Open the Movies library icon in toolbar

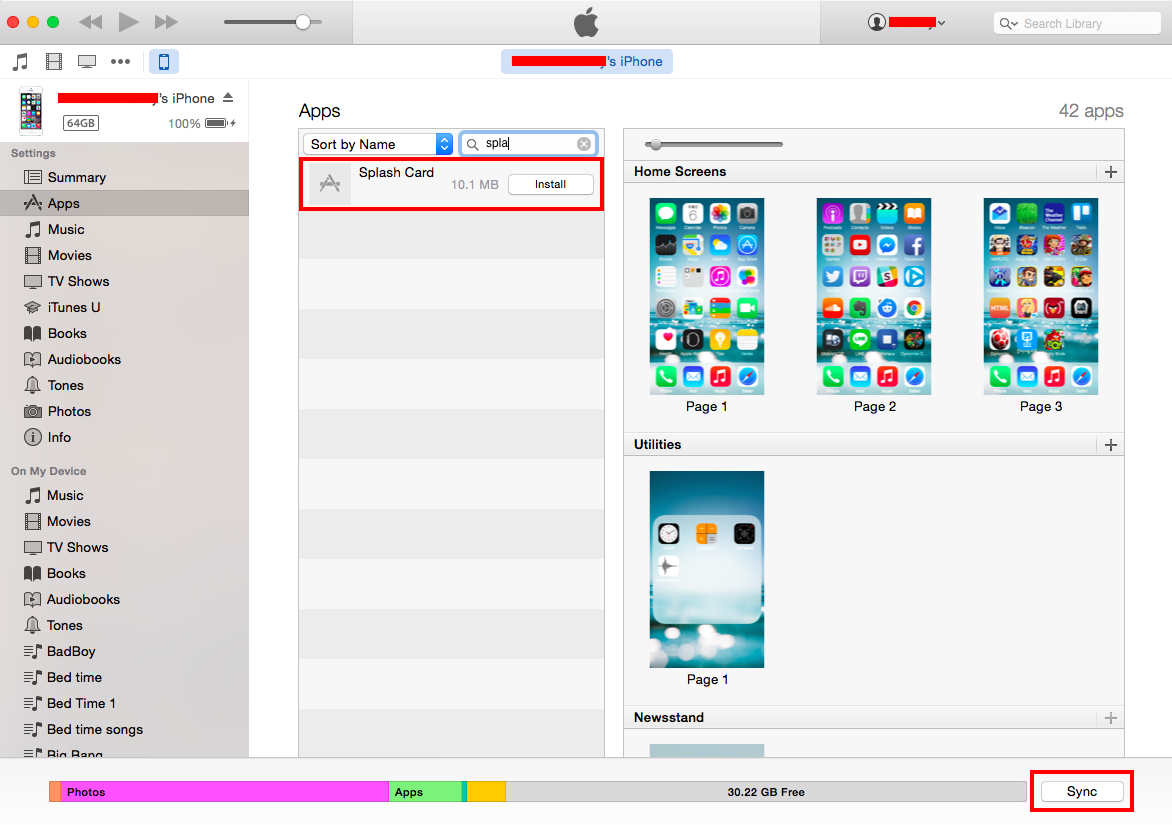coord(54,61)
